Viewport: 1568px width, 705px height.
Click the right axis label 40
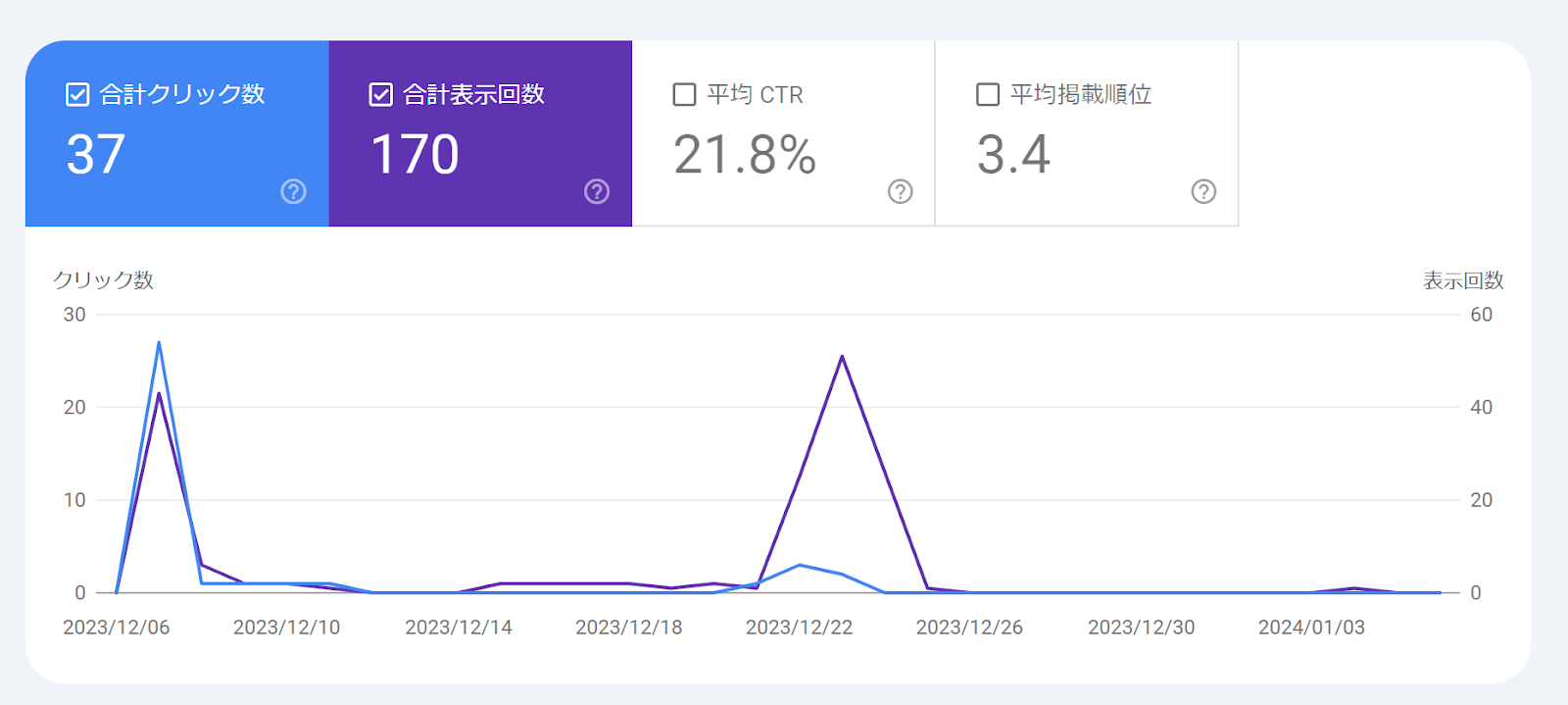pyautogui.click(x=1481, y=407)
